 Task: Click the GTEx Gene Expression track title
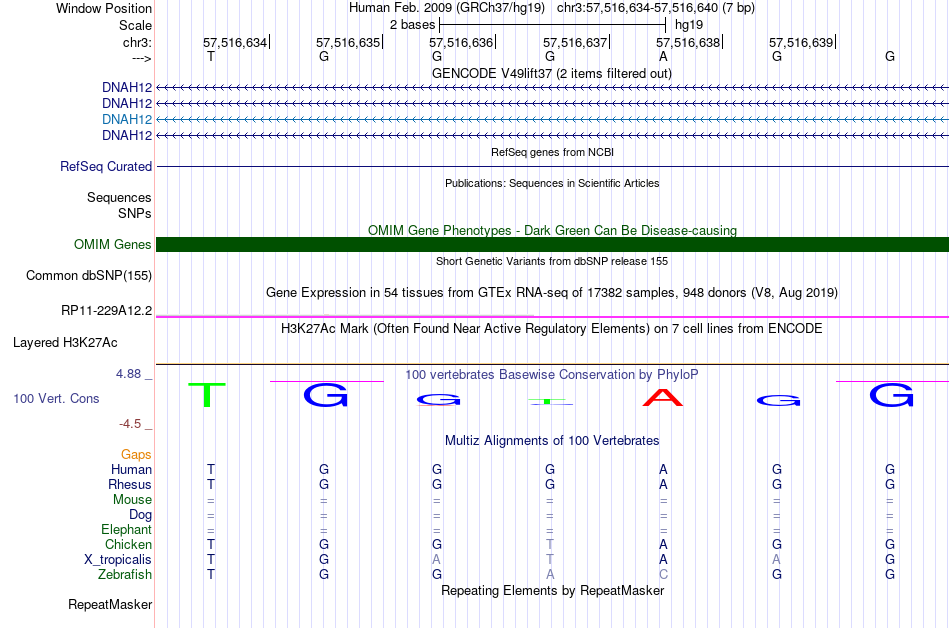(552, 293)
